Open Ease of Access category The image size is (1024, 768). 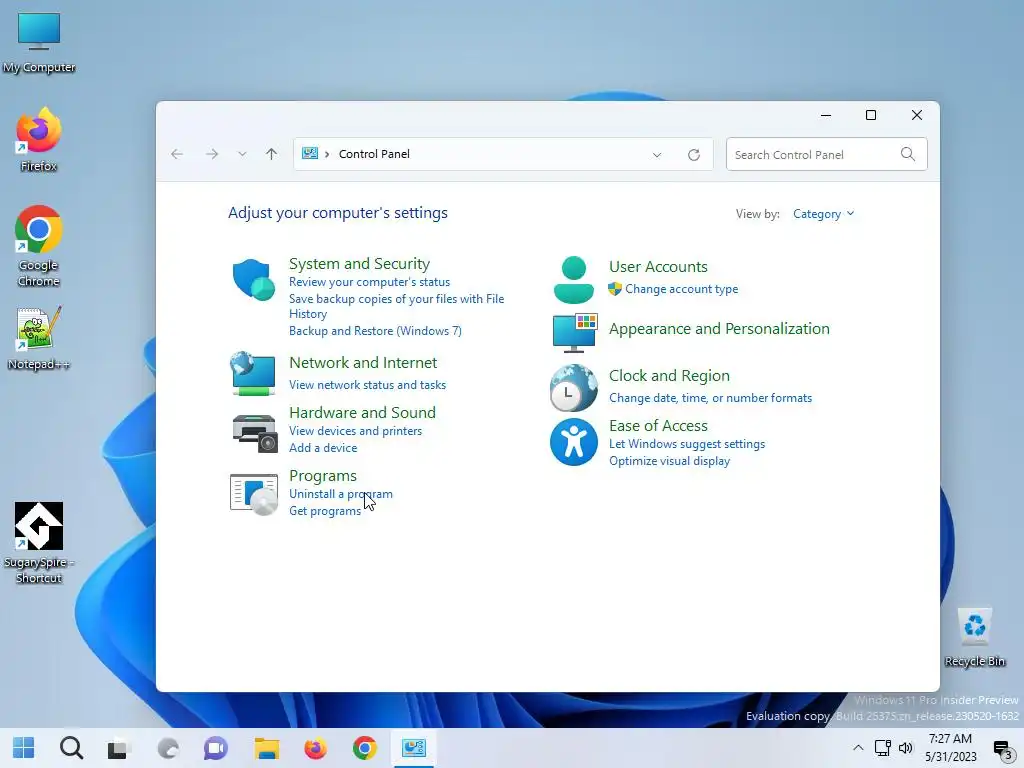658,425
